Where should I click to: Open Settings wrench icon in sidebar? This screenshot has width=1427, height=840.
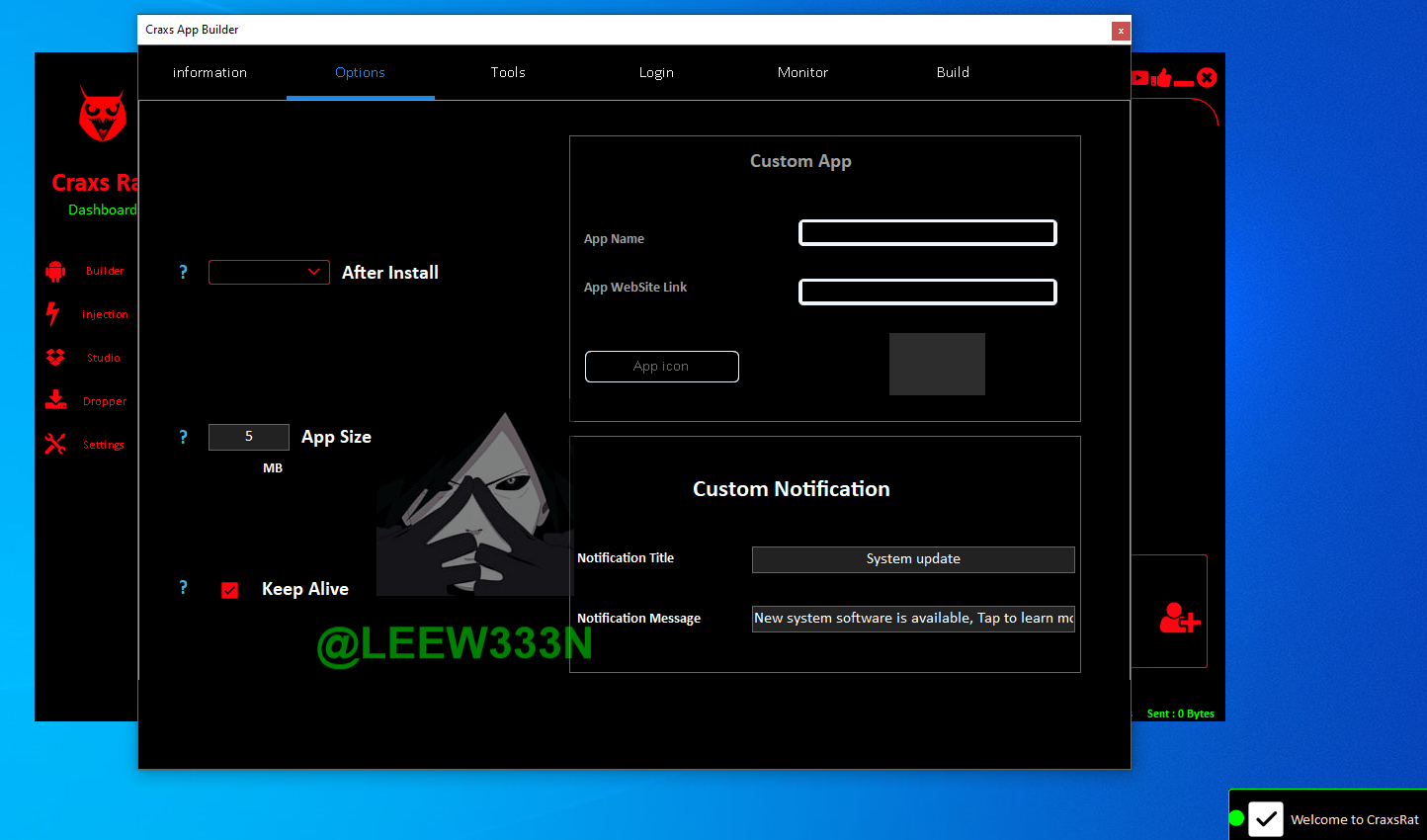tap(55, 445)
